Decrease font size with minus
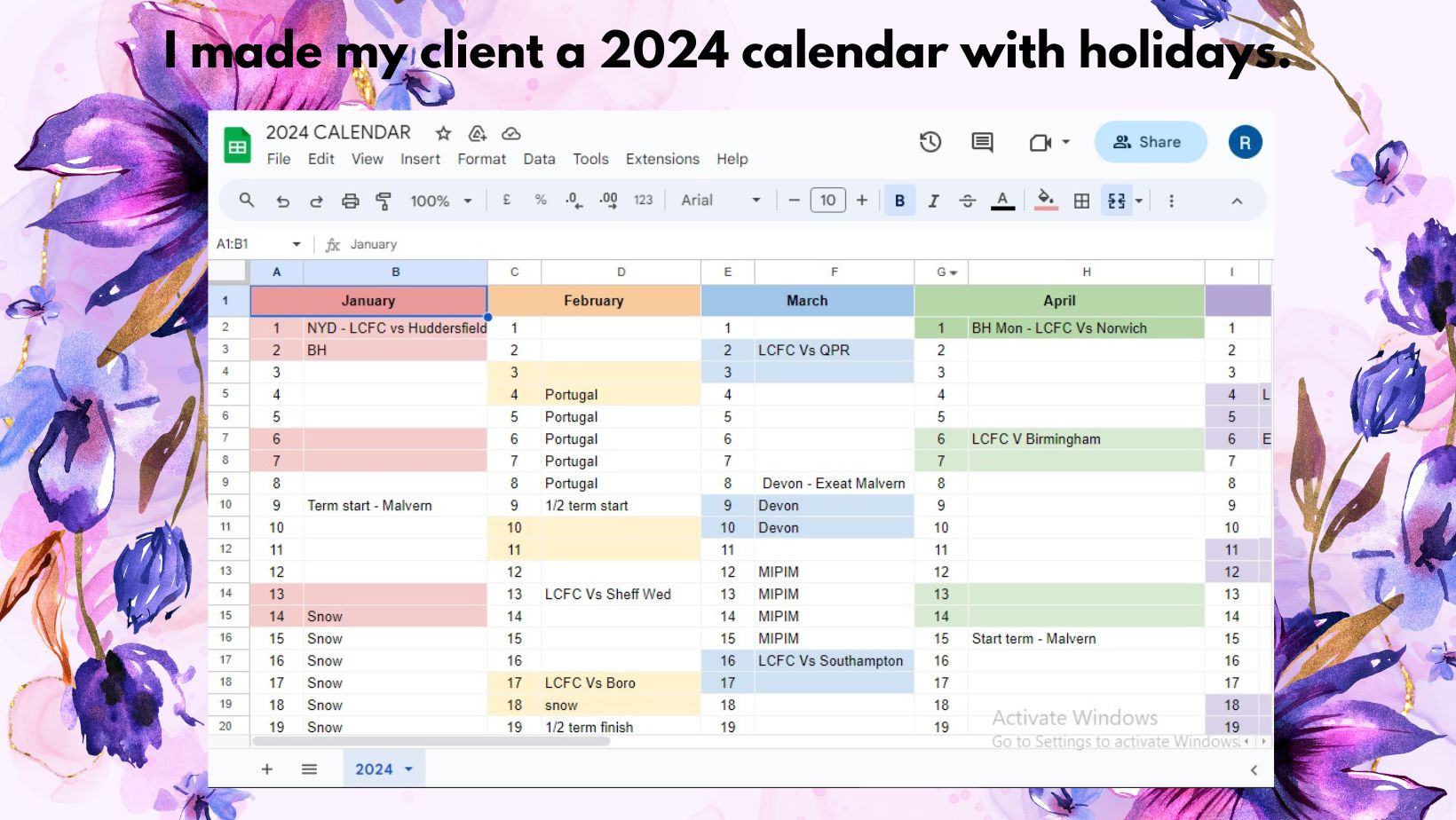The image size is (1456, 820). click(794, 201)
